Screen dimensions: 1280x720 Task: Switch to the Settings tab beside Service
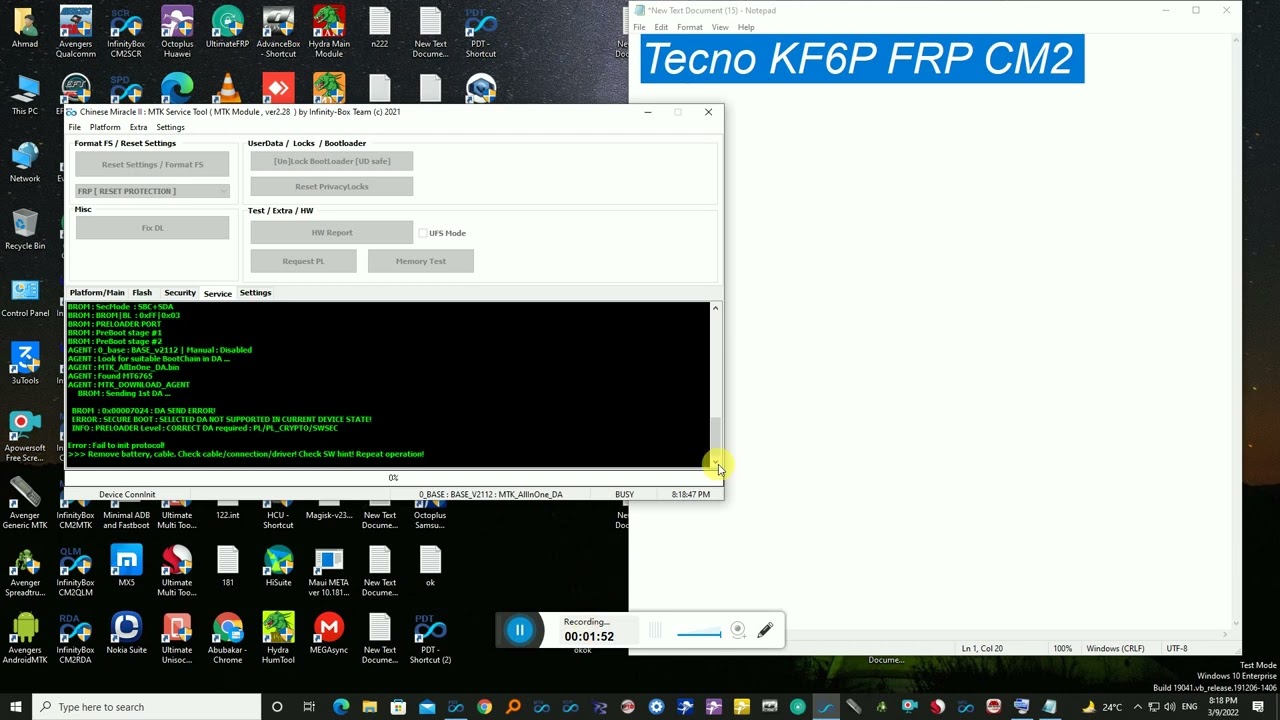tap(255, 293)
